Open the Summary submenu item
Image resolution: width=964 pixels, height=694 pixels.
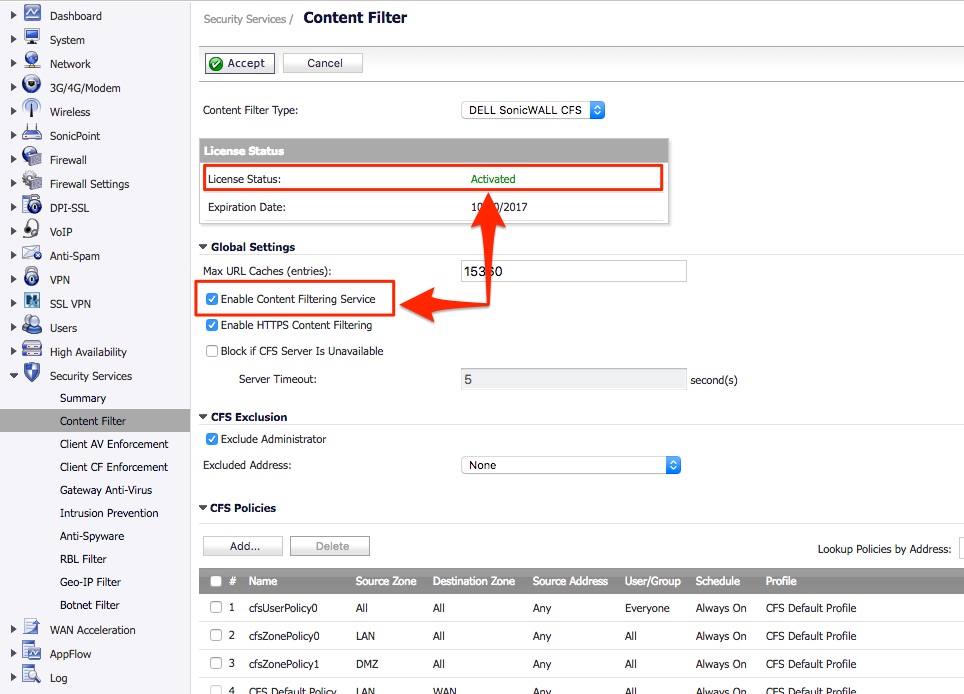pos(83,398)
